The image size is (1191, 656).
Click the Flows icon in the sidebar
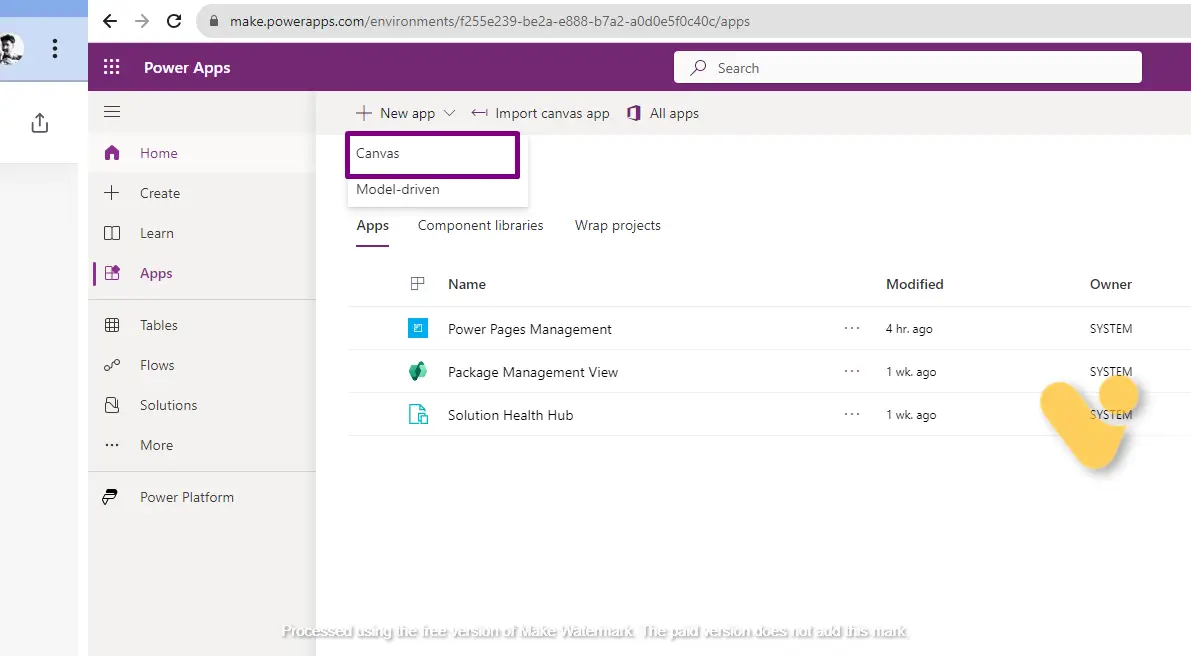click(x=112, y=365)
